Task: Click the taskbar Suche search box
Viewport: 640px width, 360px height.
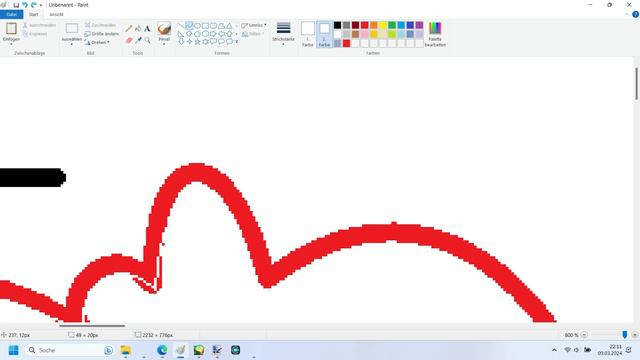Action: [x=70, y=350]
